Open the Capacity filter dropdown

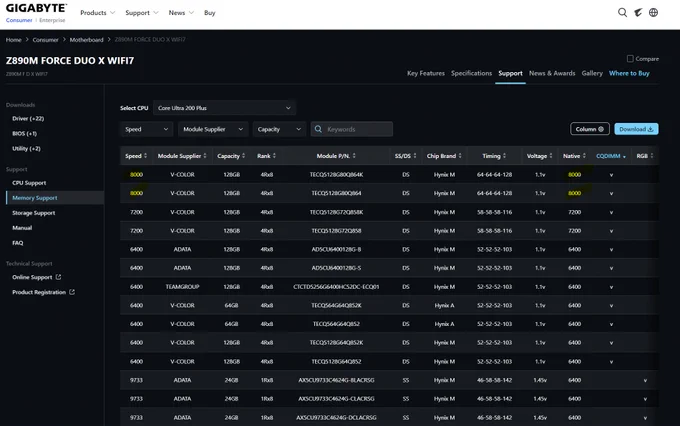pos(279,129)
